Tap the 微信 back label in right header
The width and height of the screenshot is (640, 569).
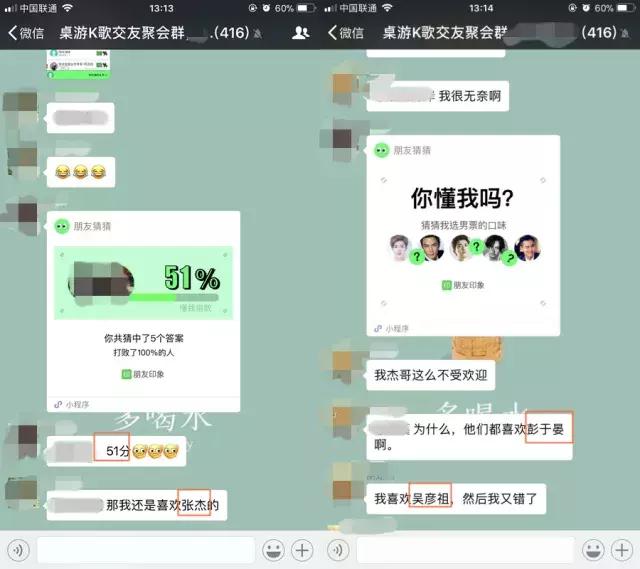point(351,33)
